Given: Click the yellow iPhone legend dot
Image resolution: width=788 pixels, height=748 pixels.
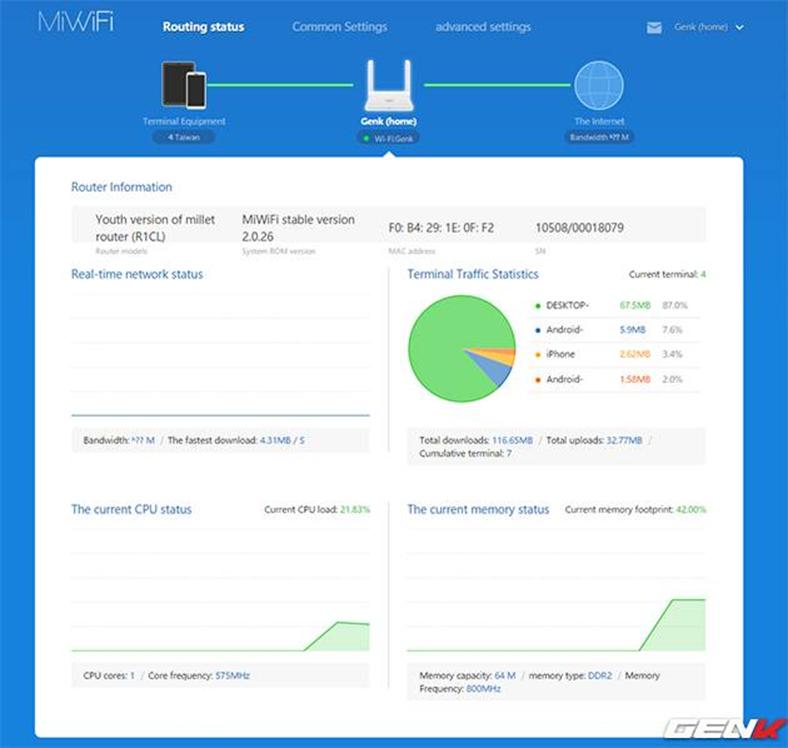Looking at the screenshot, I should (x=538, y=355).
